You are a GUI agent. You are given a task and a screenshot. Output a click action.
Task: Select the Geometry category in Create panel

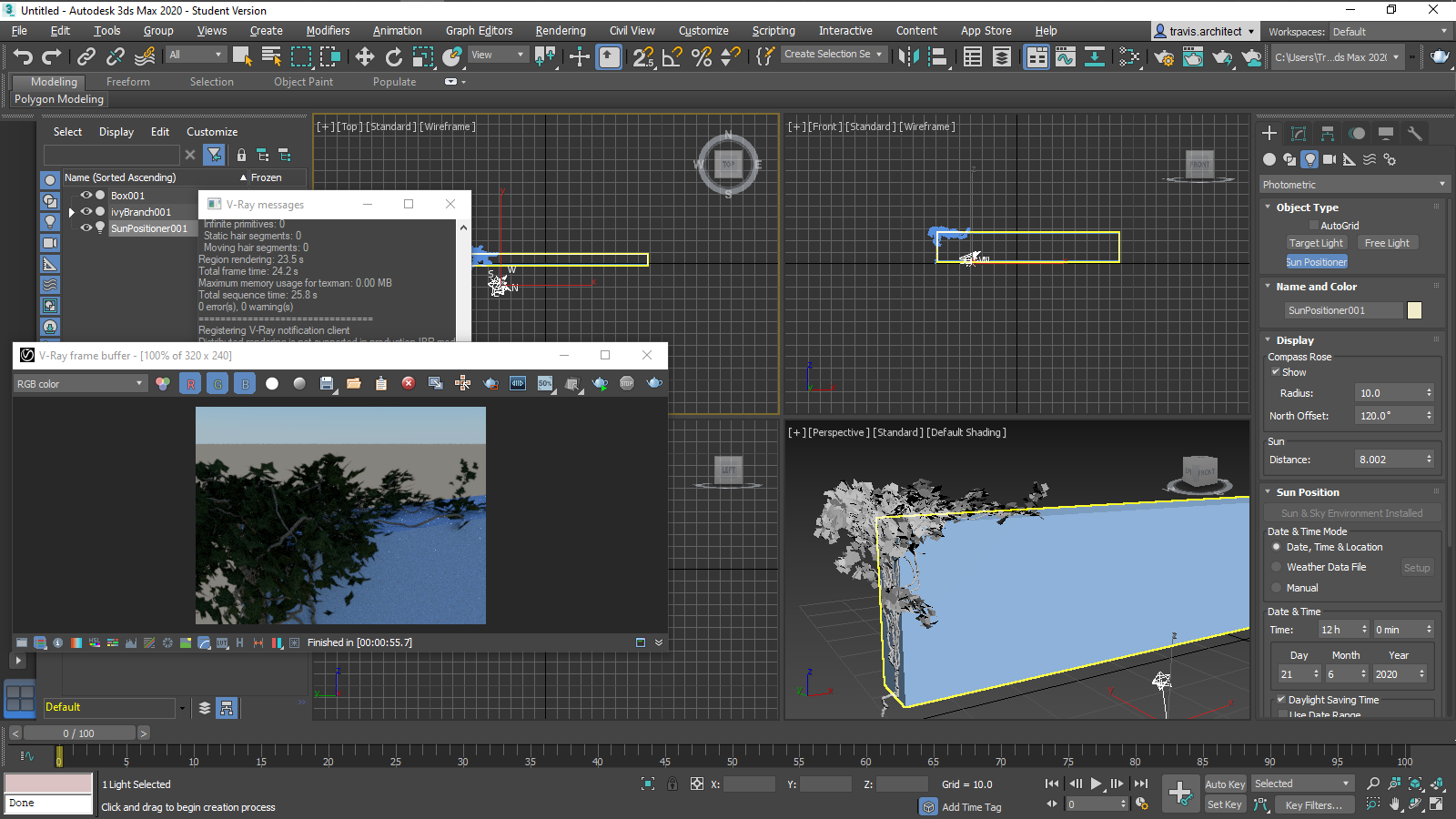[x=1269, y=159]
